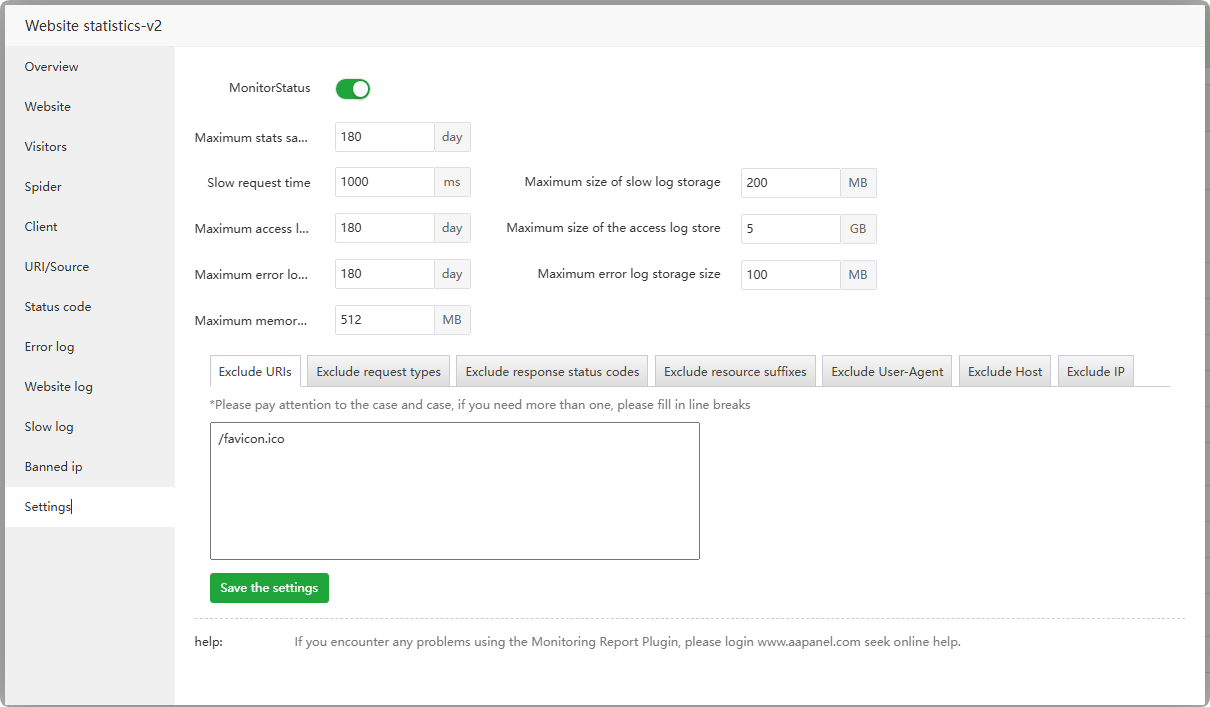The width and height of the screenshot is (1210, 707).
Task: Focus the Maximum stats save days field
Action: [x=384, y=137]
